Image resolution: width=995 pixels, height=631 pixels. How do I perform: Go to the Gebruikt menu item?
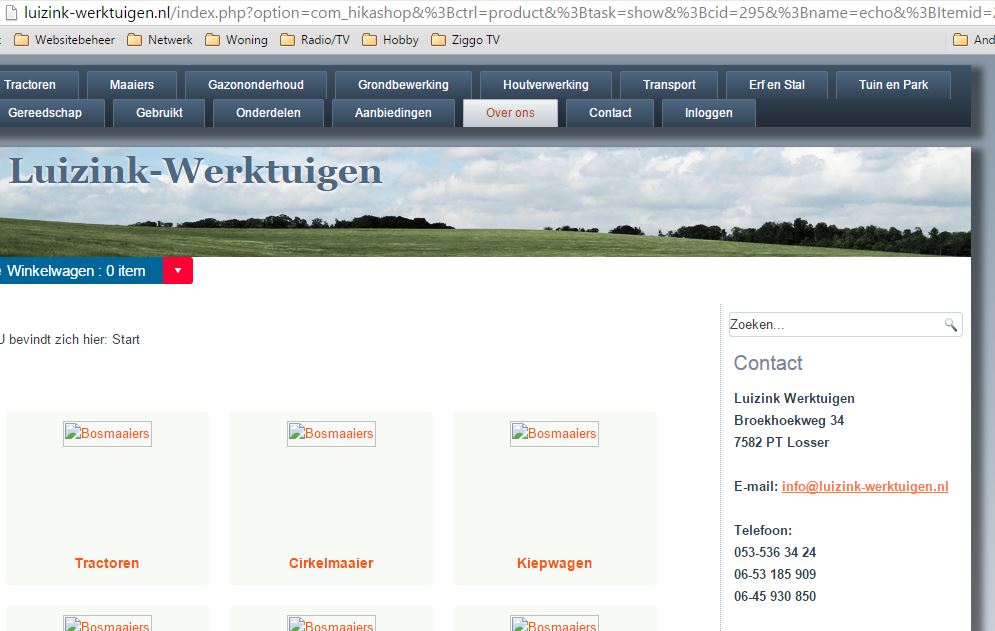pos(159,113)
